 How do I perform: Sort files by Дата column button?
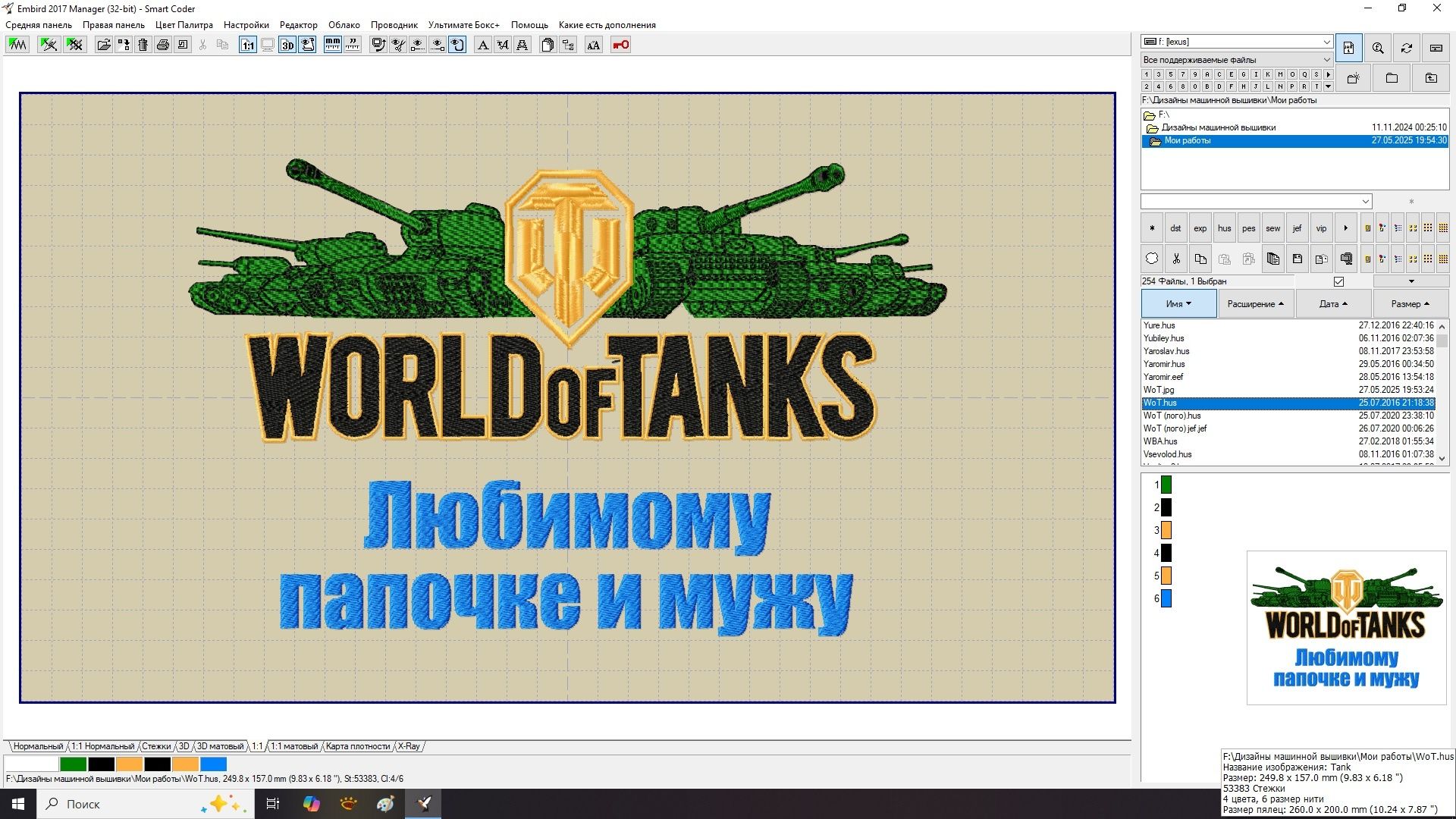(1333, 303)
